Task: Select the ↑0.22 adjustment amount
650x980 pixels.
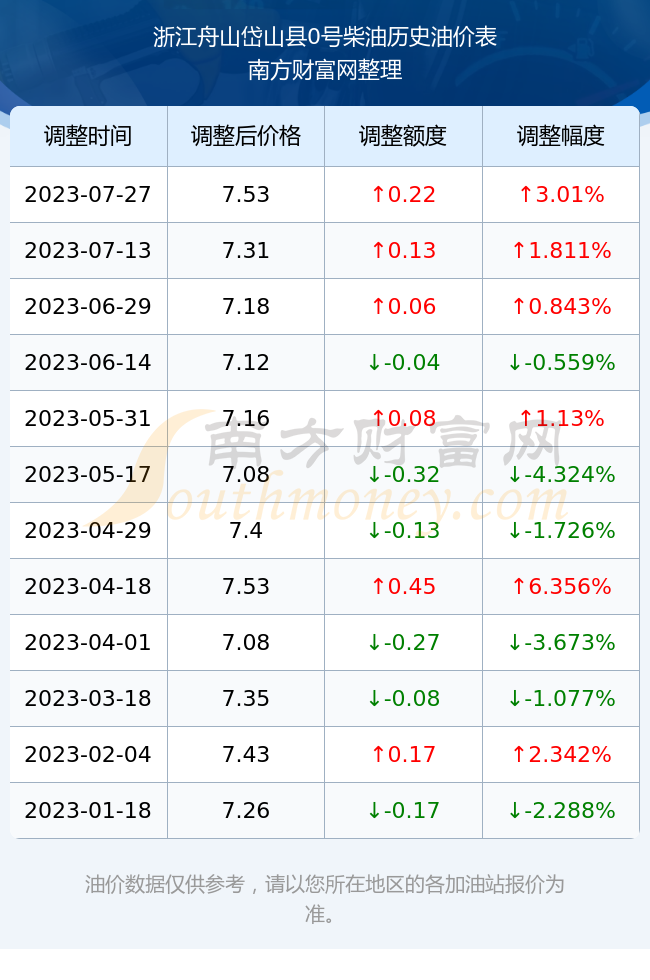Action: (x=403, y=194)
